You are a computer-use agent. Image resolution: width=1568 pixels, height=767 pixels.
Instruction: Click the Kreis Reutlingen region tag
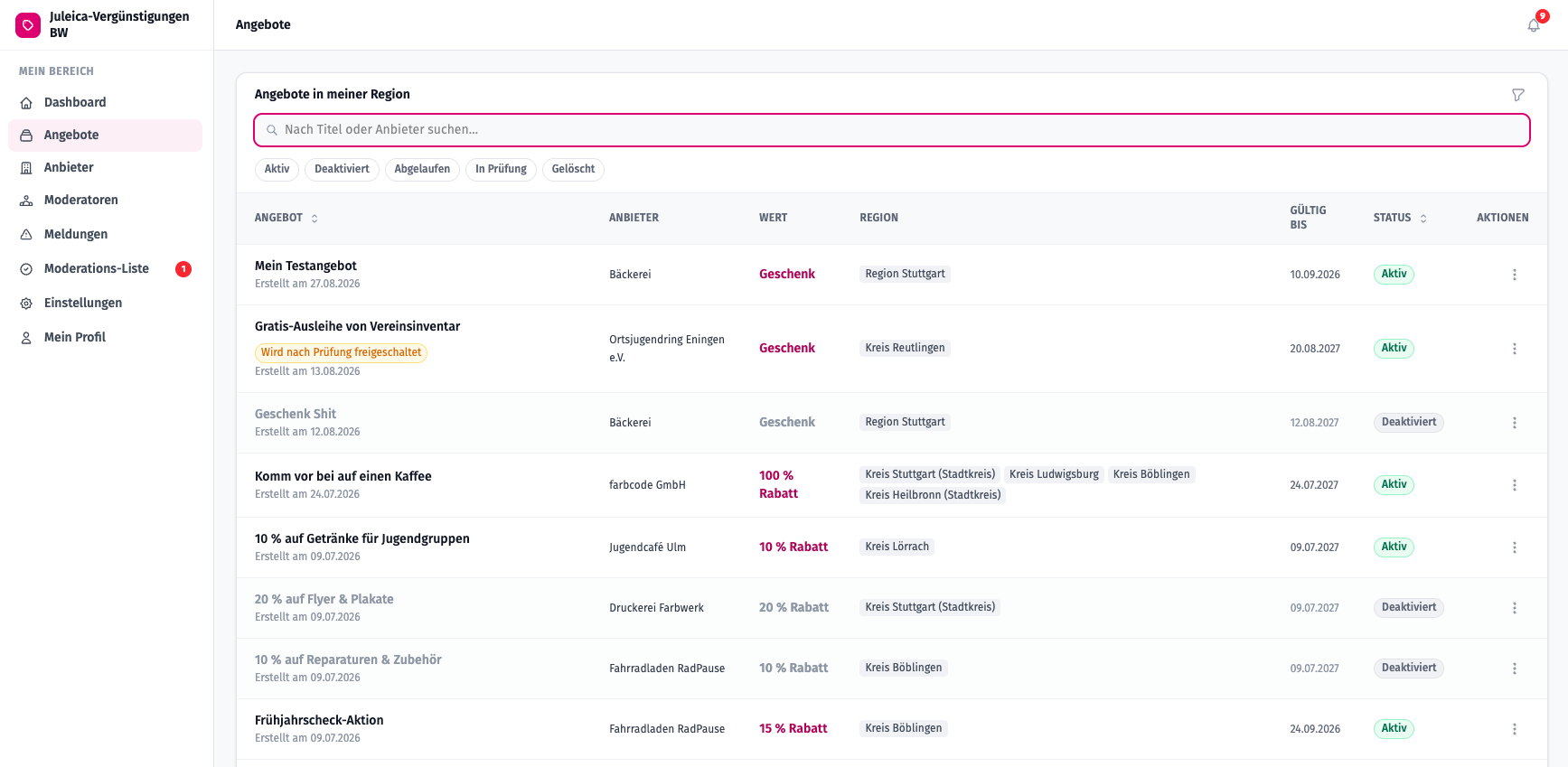(905, 348)
